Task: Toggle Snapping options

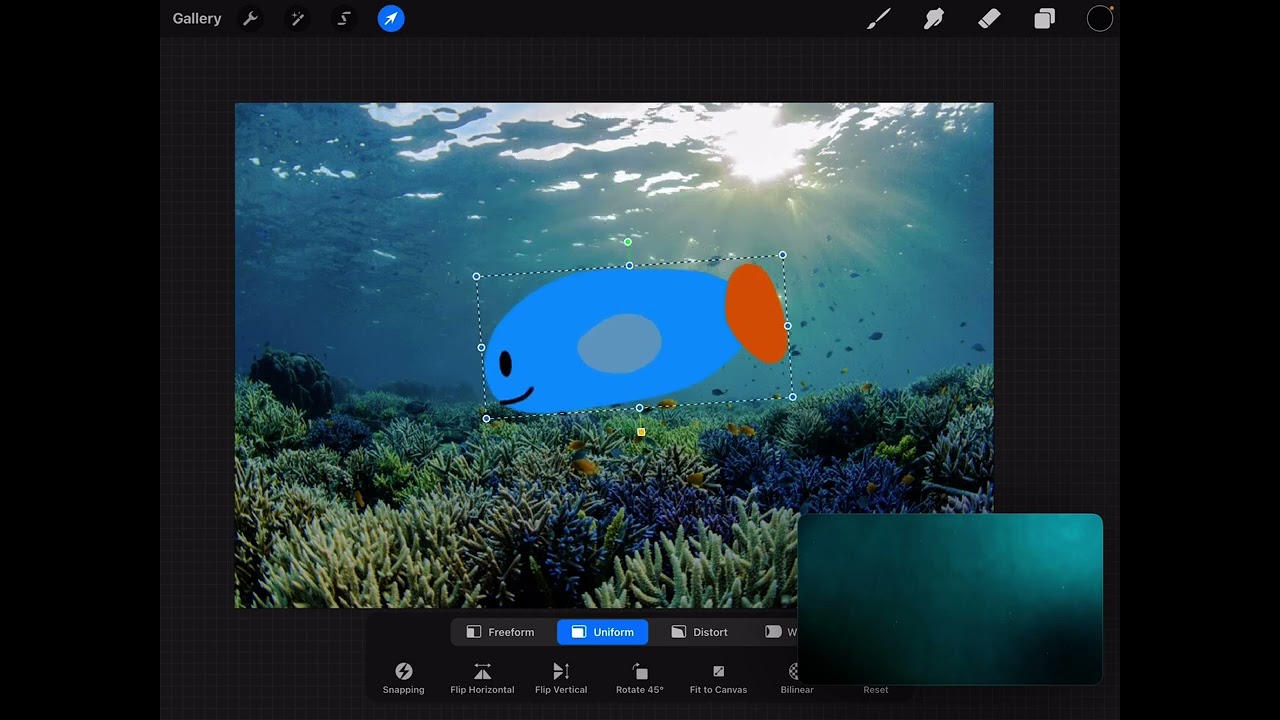Action: (404, 678)
